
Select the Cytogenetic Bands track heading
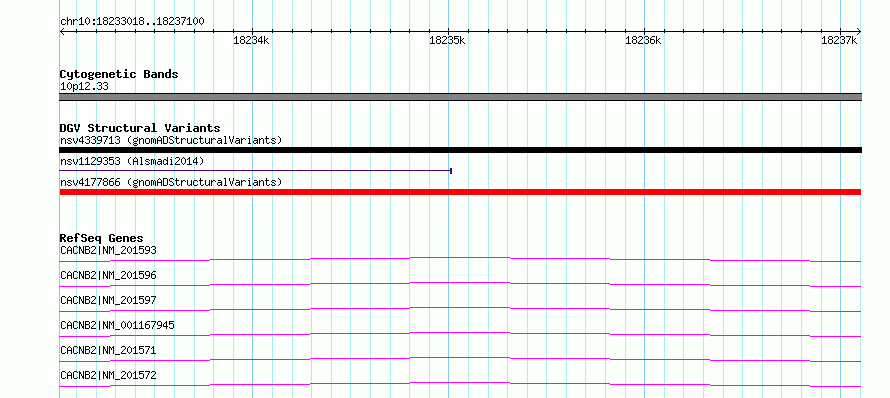click(x=119, y=74)
